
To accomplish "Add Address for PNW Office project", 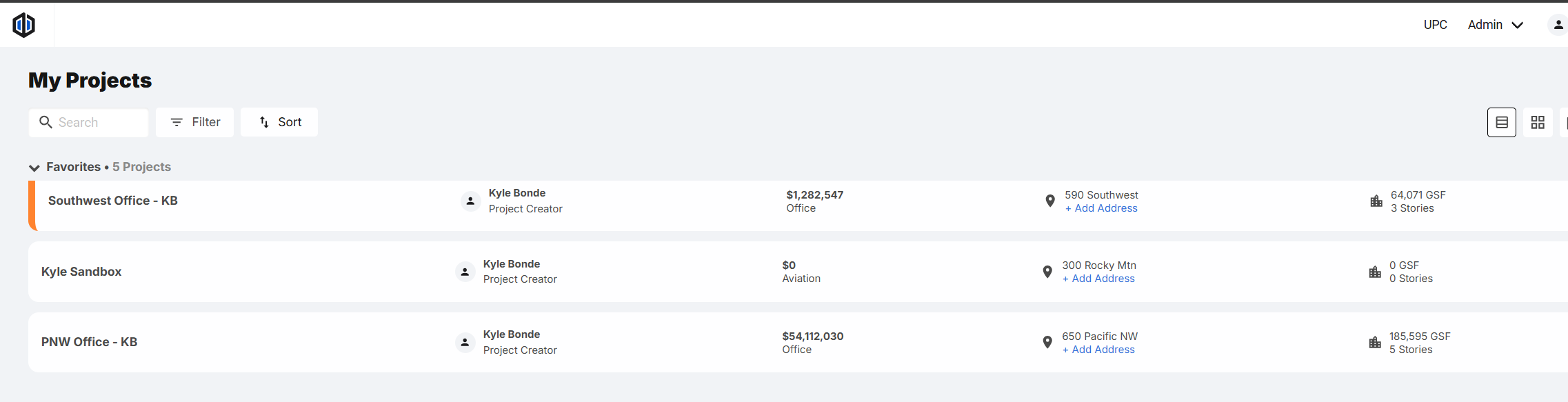I will 1098,350.
